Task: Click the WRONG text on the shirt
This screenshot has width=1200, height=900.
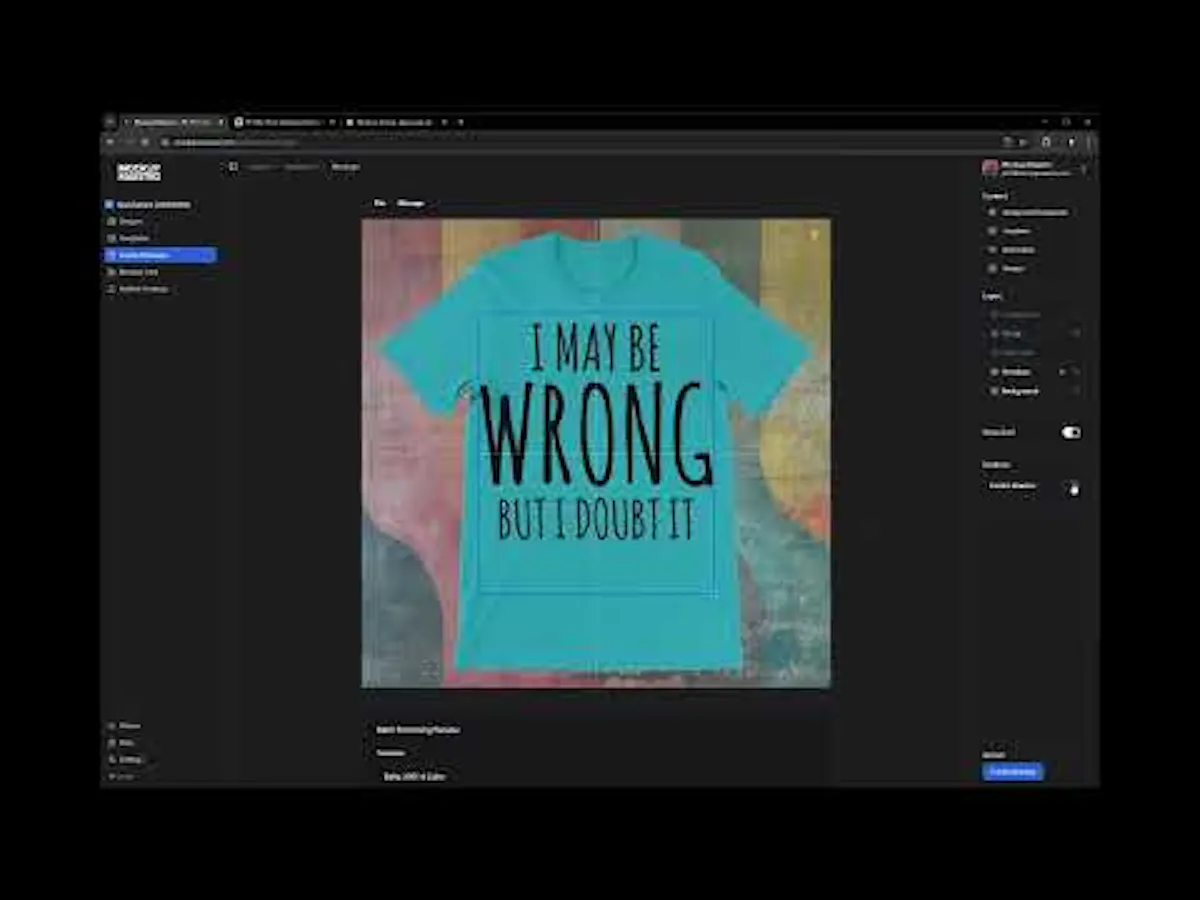Action: click(596, 433)
